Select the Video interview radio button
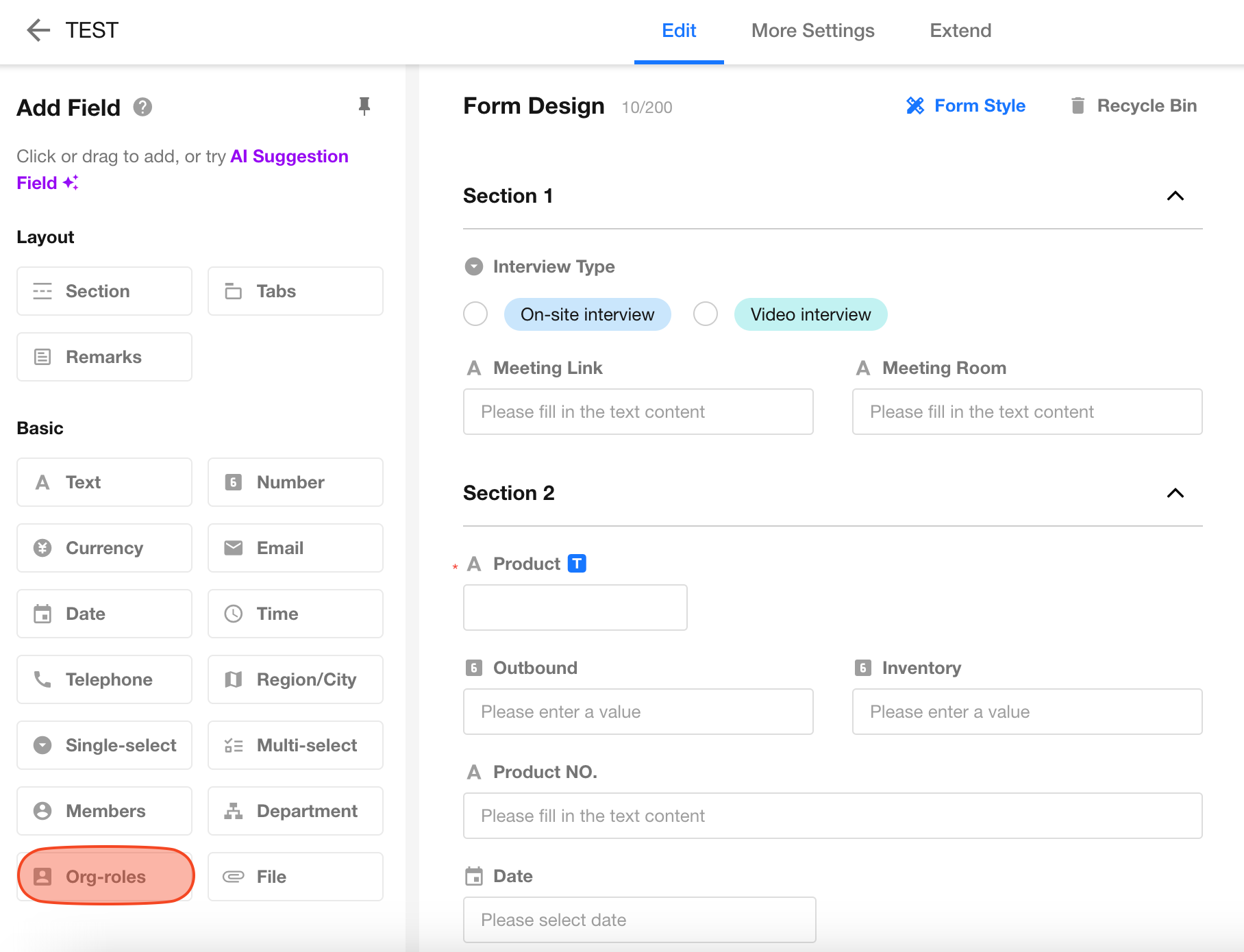Viewport: 1244px width, 952px height. (706, 314)
